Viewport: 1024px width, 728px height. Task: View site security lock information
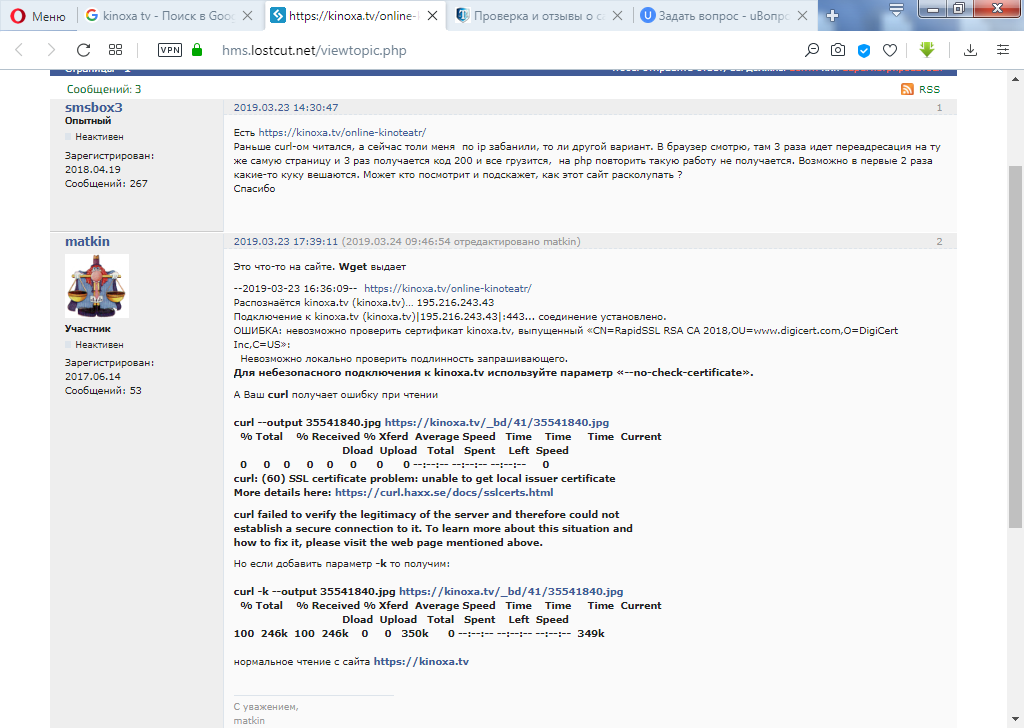197,50
